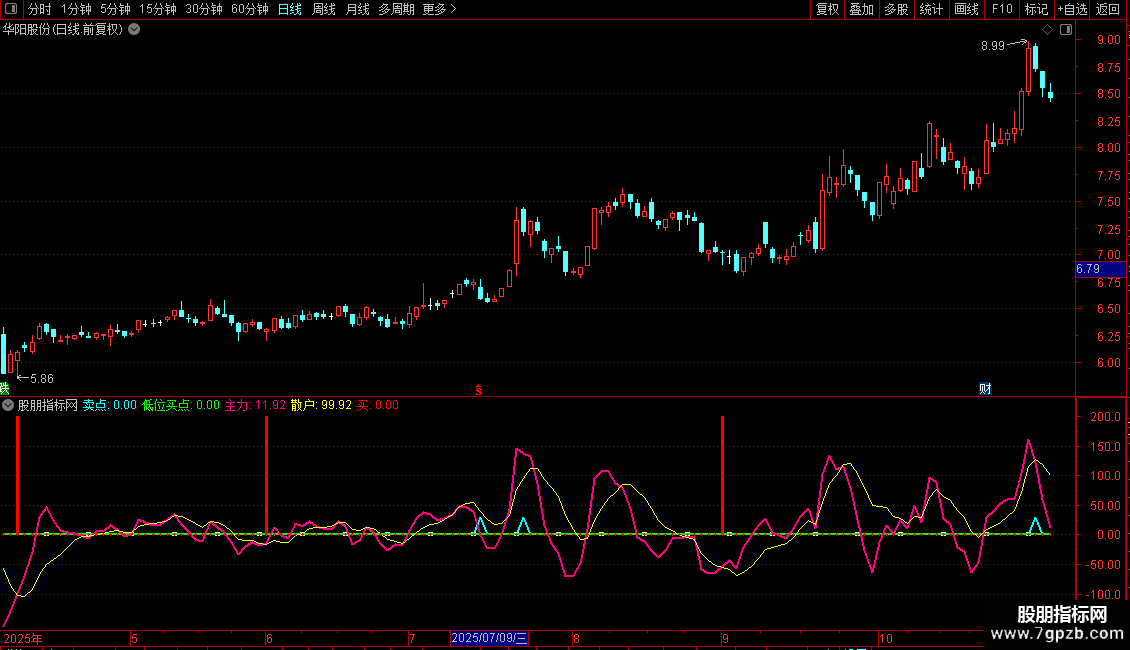Select the 15分钟 period

tap(158, 9)
